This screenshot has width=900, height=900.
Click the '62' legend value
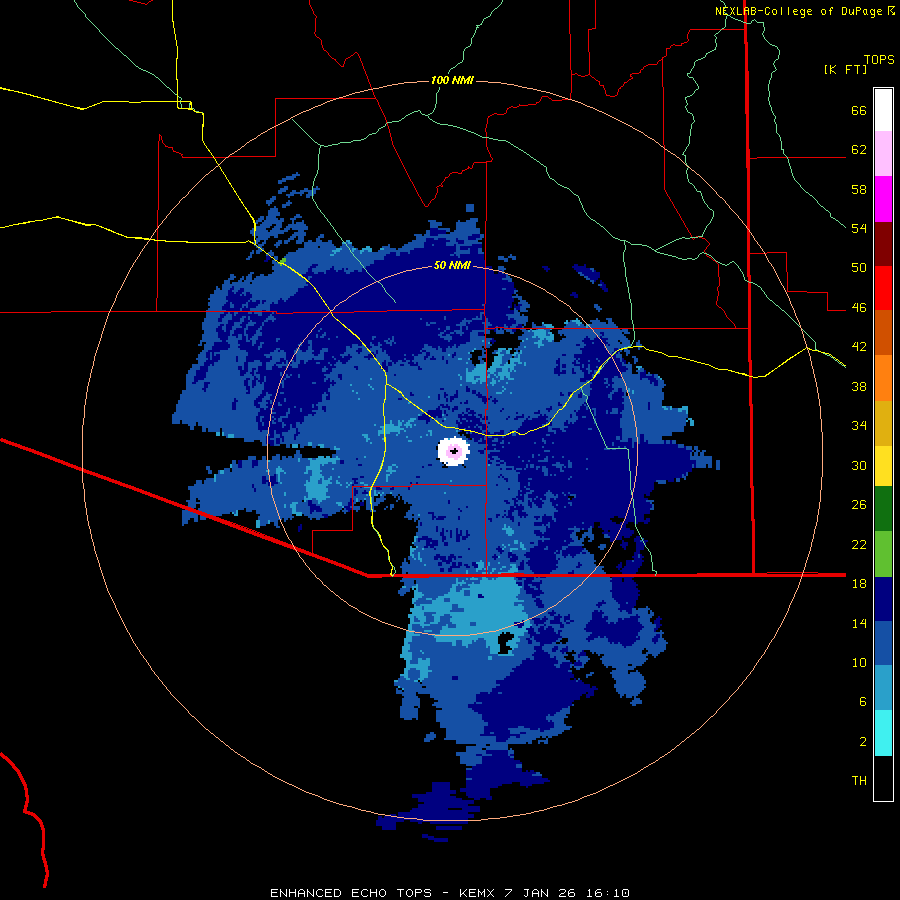coord(859,150)
